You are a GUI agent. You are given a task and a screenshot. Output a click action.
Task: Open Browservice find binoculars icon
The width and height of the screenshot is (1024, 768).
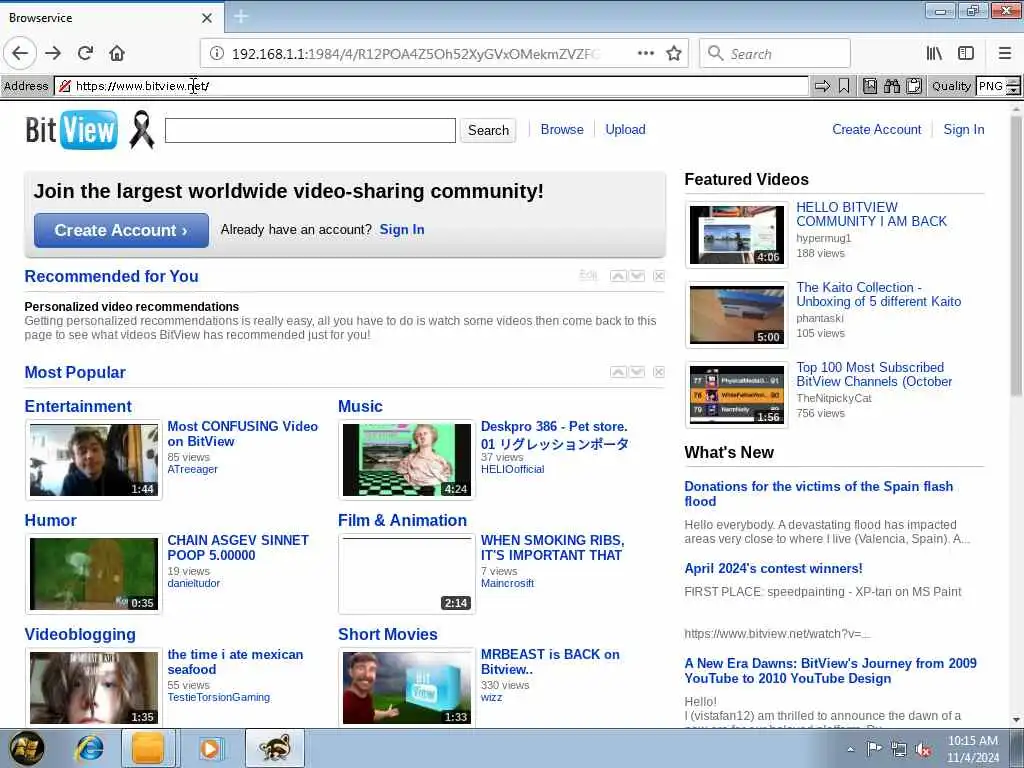(891, 86)
